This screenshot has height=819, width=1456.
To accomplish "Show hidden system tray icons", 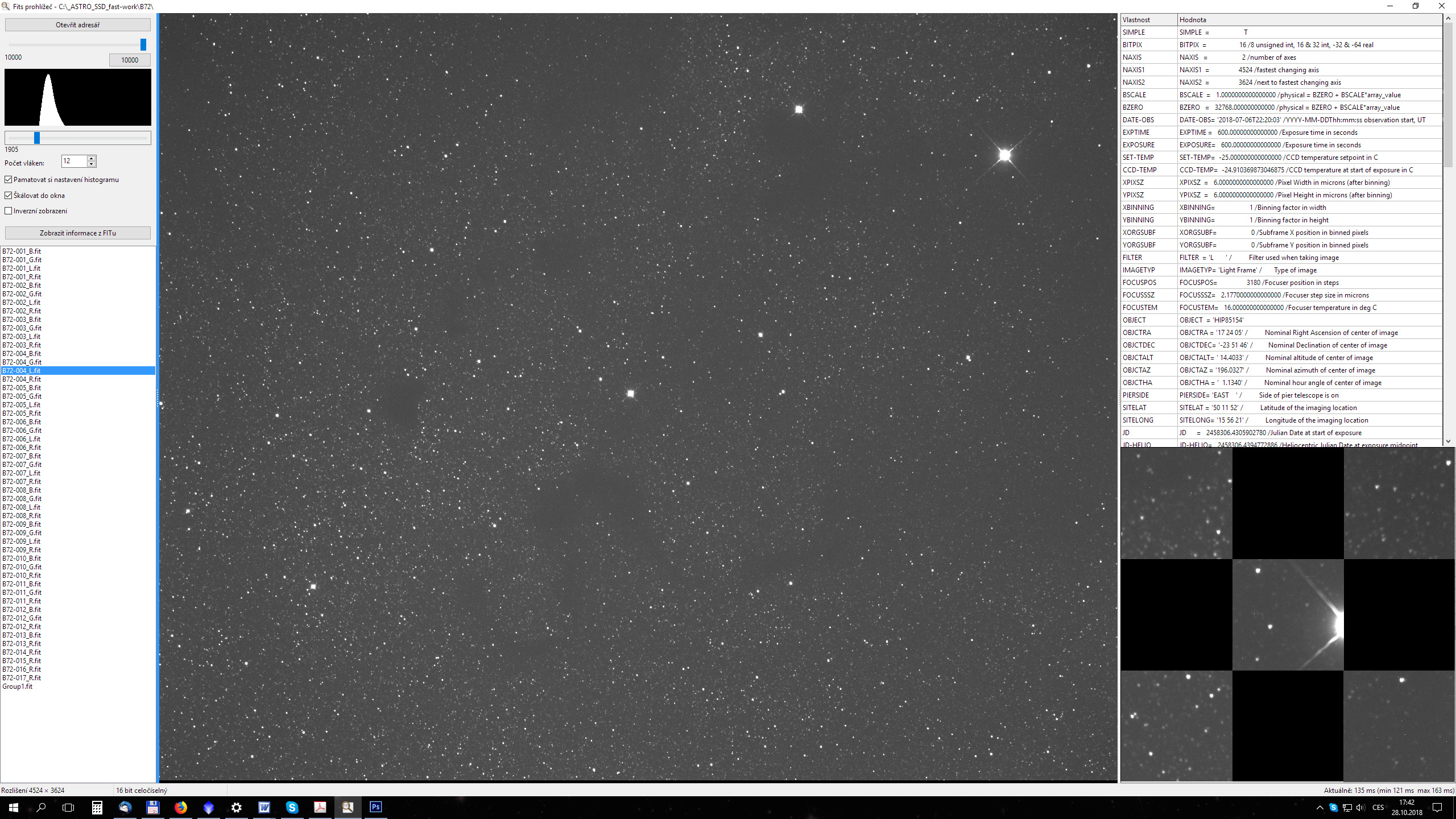I will click(x=1320, y=808).
